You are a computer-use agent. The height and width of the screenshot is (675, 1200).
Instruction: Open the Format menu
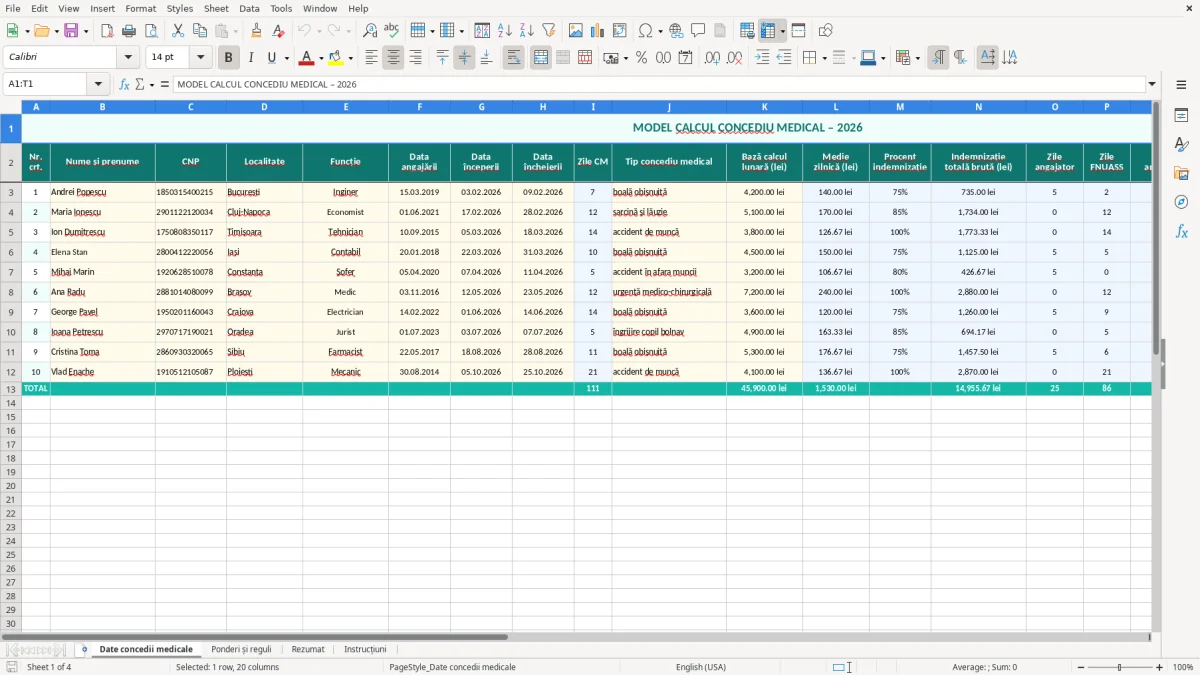point(140,8)
